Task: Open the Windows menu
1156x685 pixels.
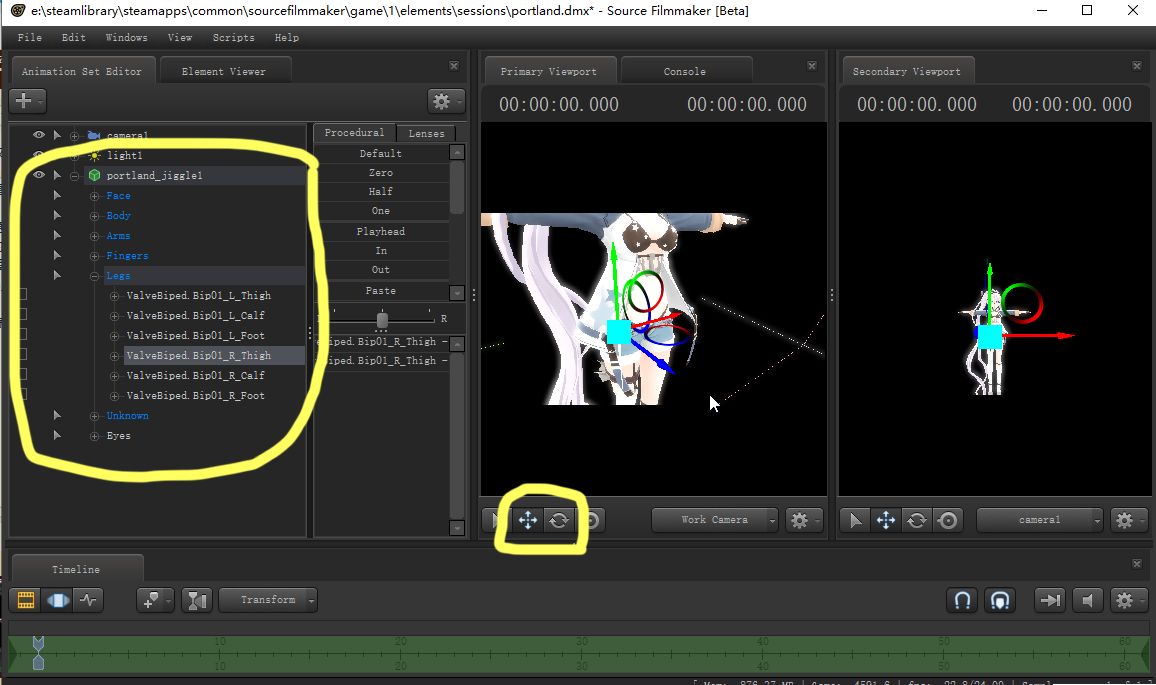Action: [x=126, y=38]
